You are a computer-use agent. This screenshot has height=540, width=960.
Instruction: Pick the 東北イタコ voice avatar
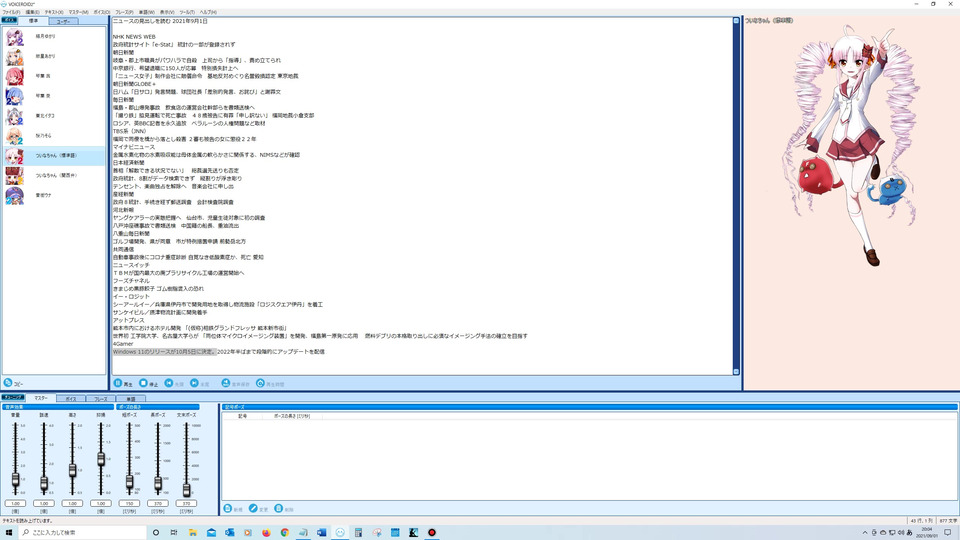tap(14, 116)
